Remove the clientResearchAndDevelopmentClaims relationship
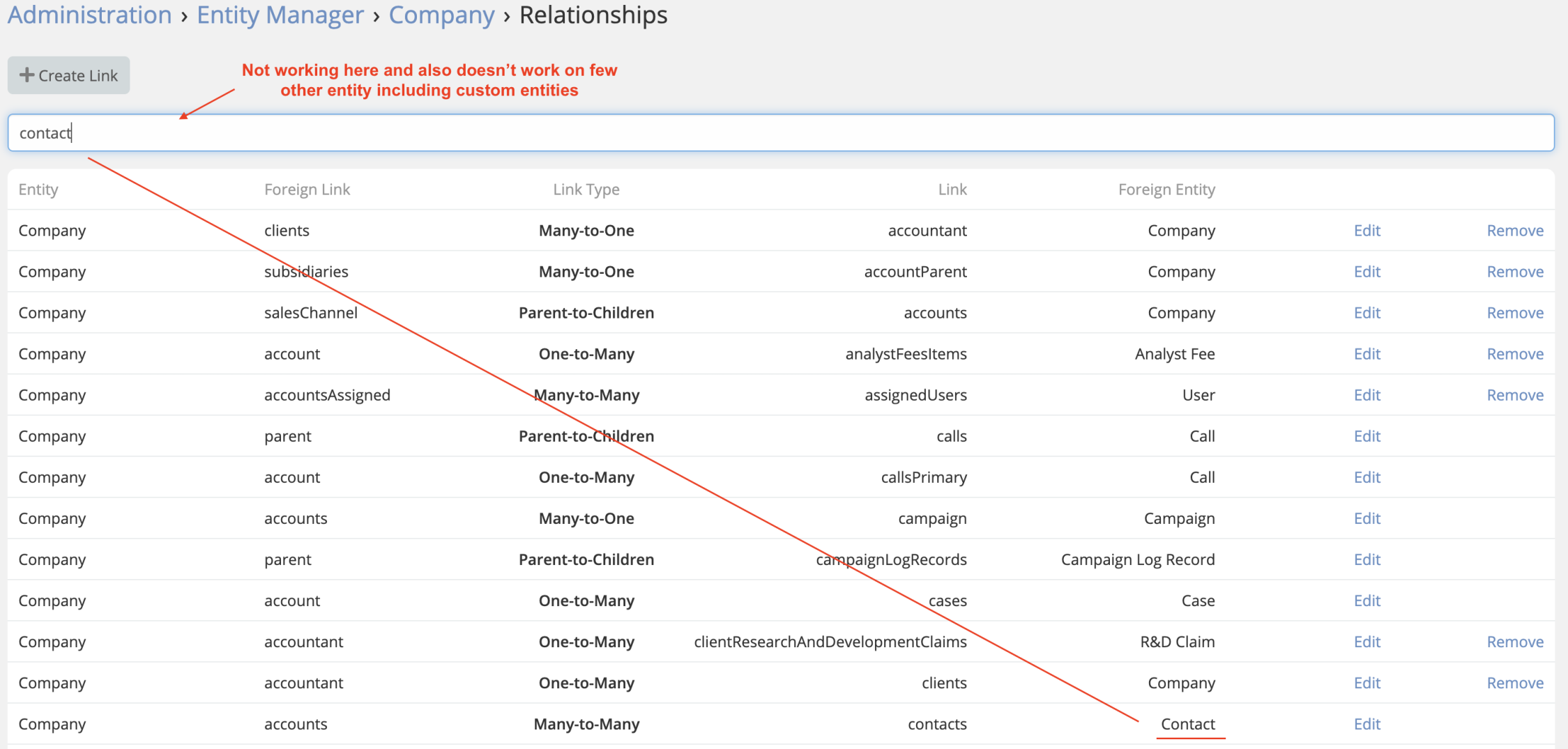 point(1514,642)
